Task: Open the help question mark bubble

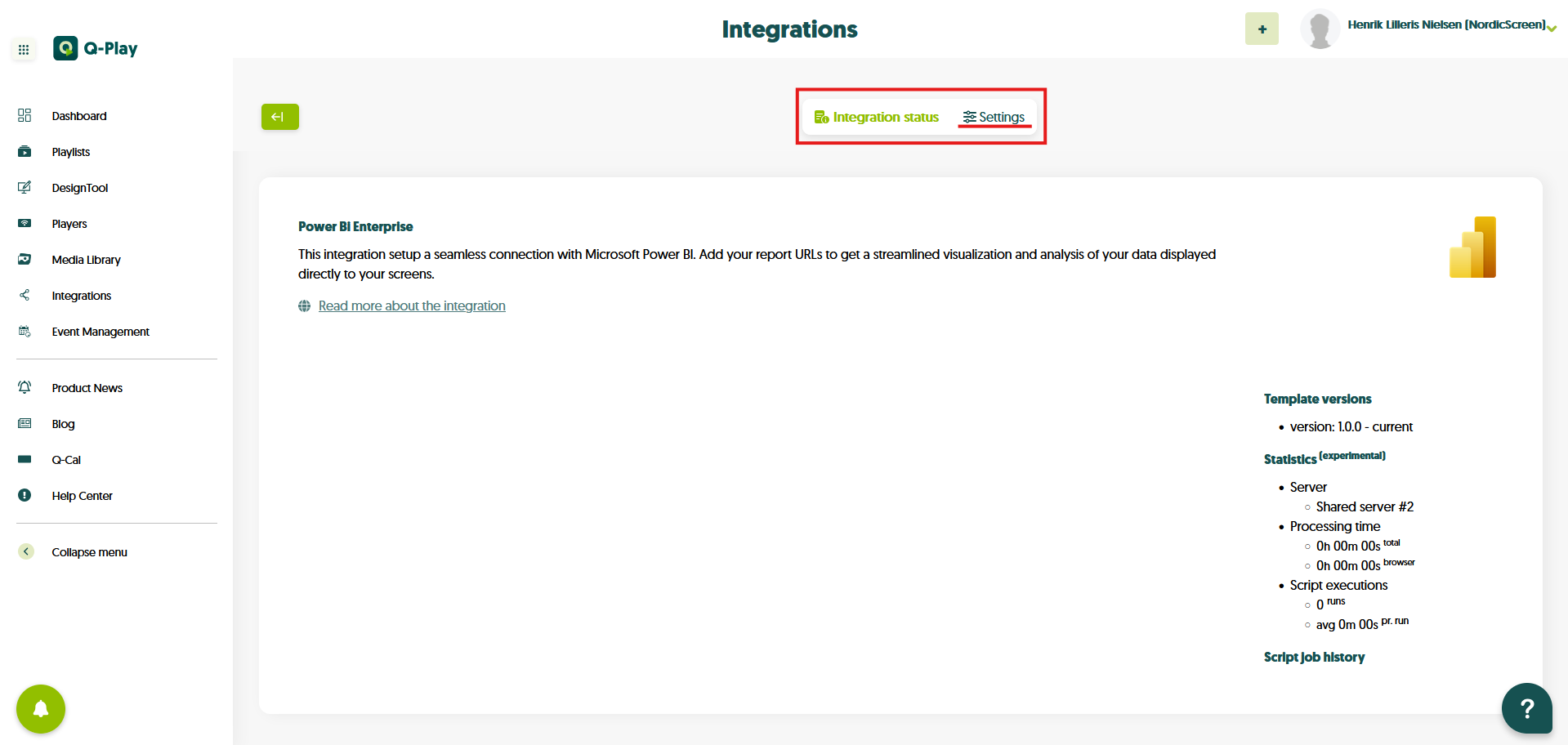Action: (x=1526, y=708)
